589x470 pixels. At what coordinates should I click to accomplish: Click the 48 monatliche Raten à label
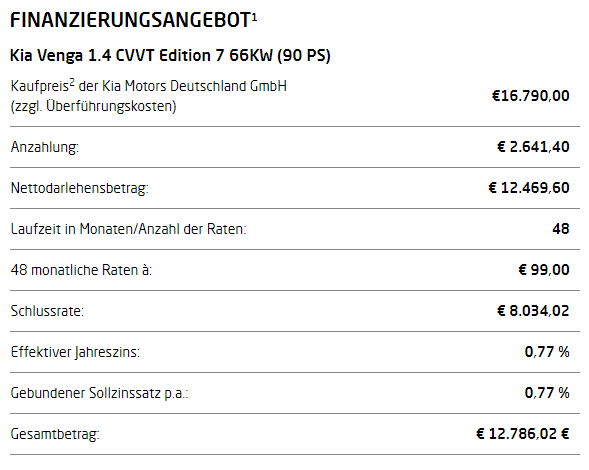point(81,270)
